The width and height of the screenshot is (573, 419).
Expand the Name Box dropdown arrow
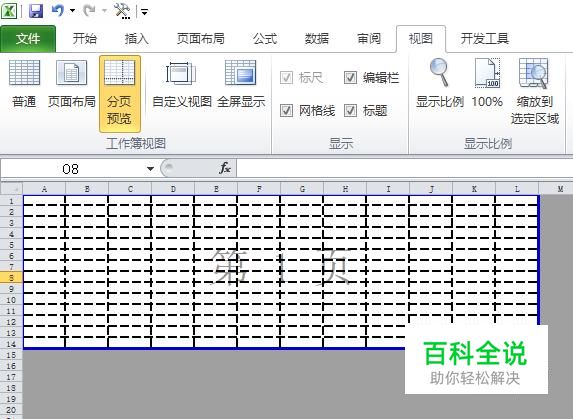point(150,169)
